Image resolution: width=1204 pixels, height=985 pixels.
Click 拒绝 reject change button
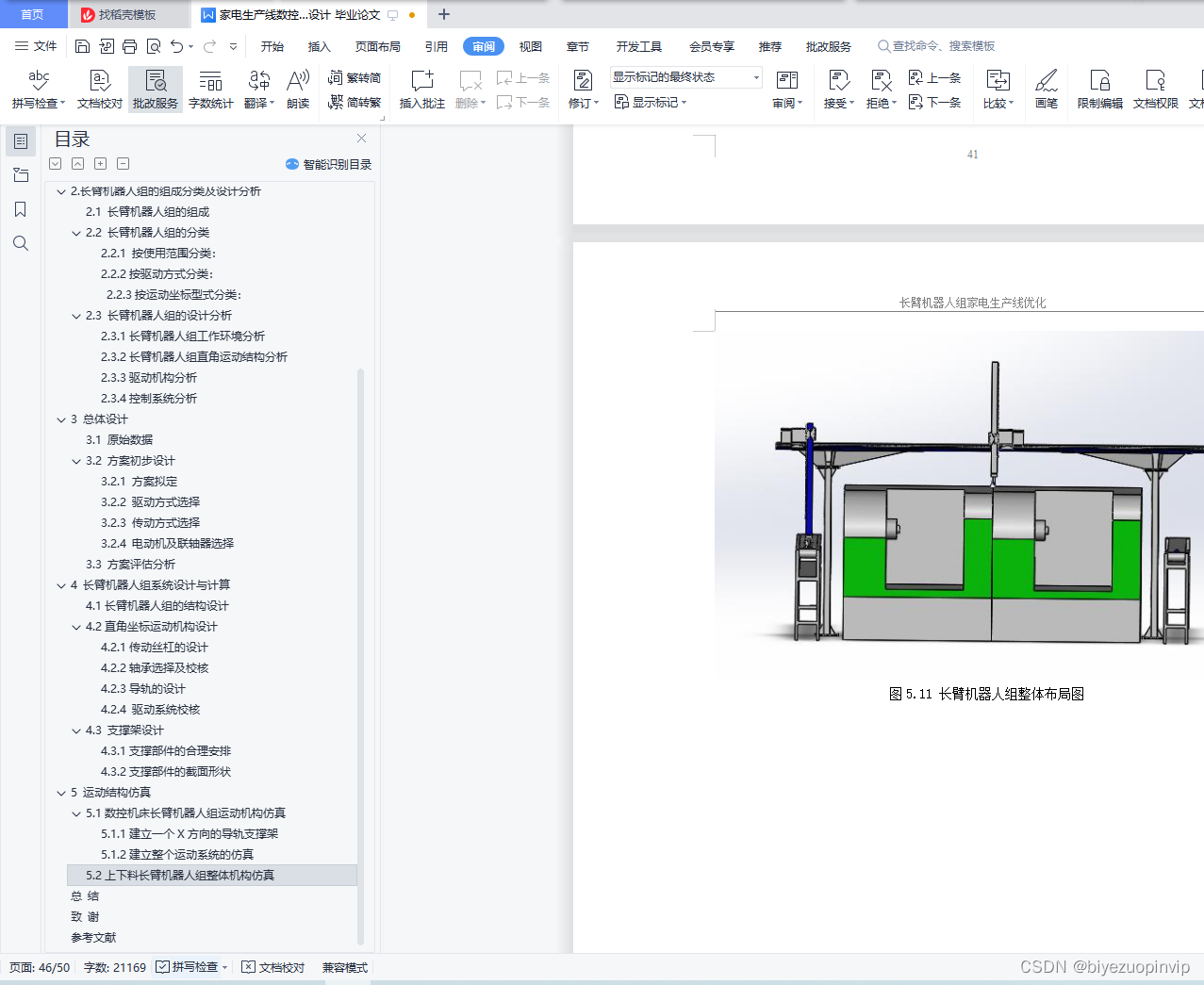(882, 90)
